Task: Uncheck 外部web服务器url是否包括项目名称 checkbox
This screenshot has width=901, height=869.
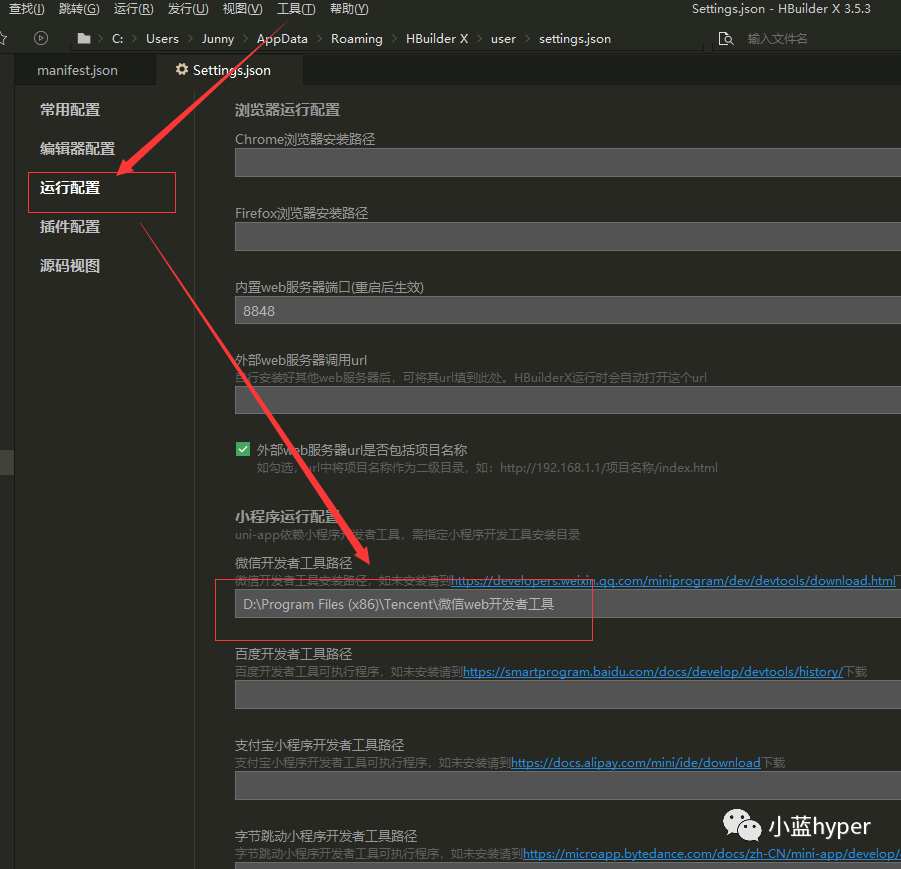Action: pyautogui.click(x=243, y=450)
